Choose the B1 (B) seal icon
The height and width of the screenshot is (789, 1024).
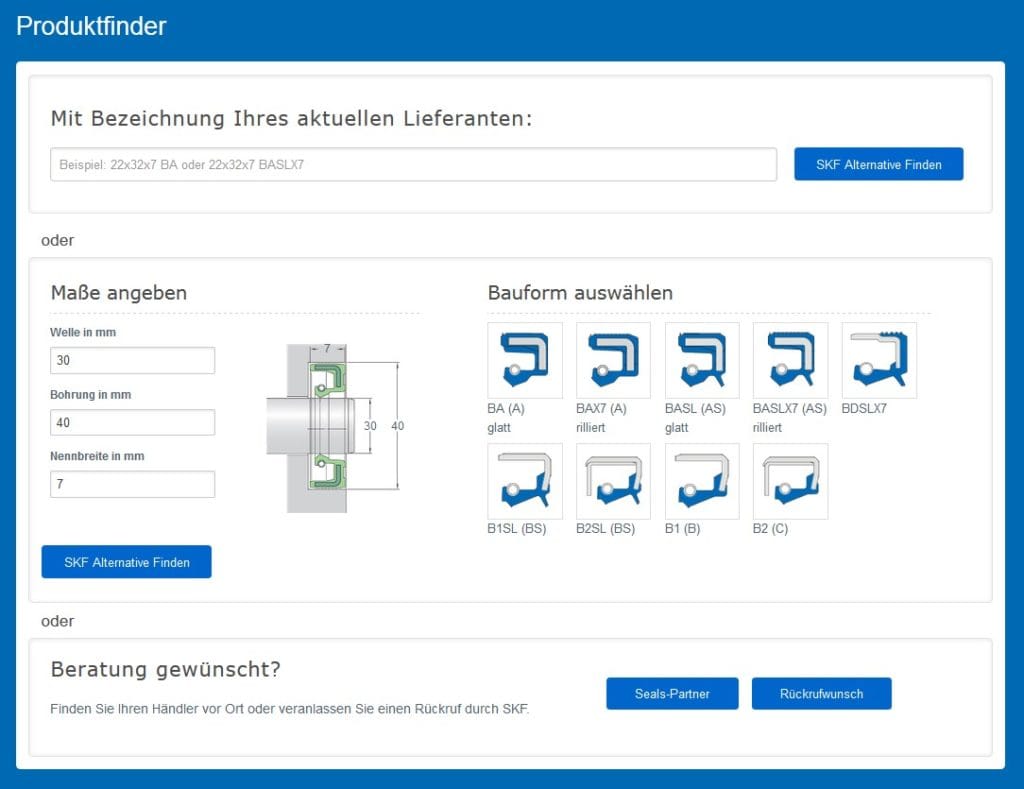point(702,481)
